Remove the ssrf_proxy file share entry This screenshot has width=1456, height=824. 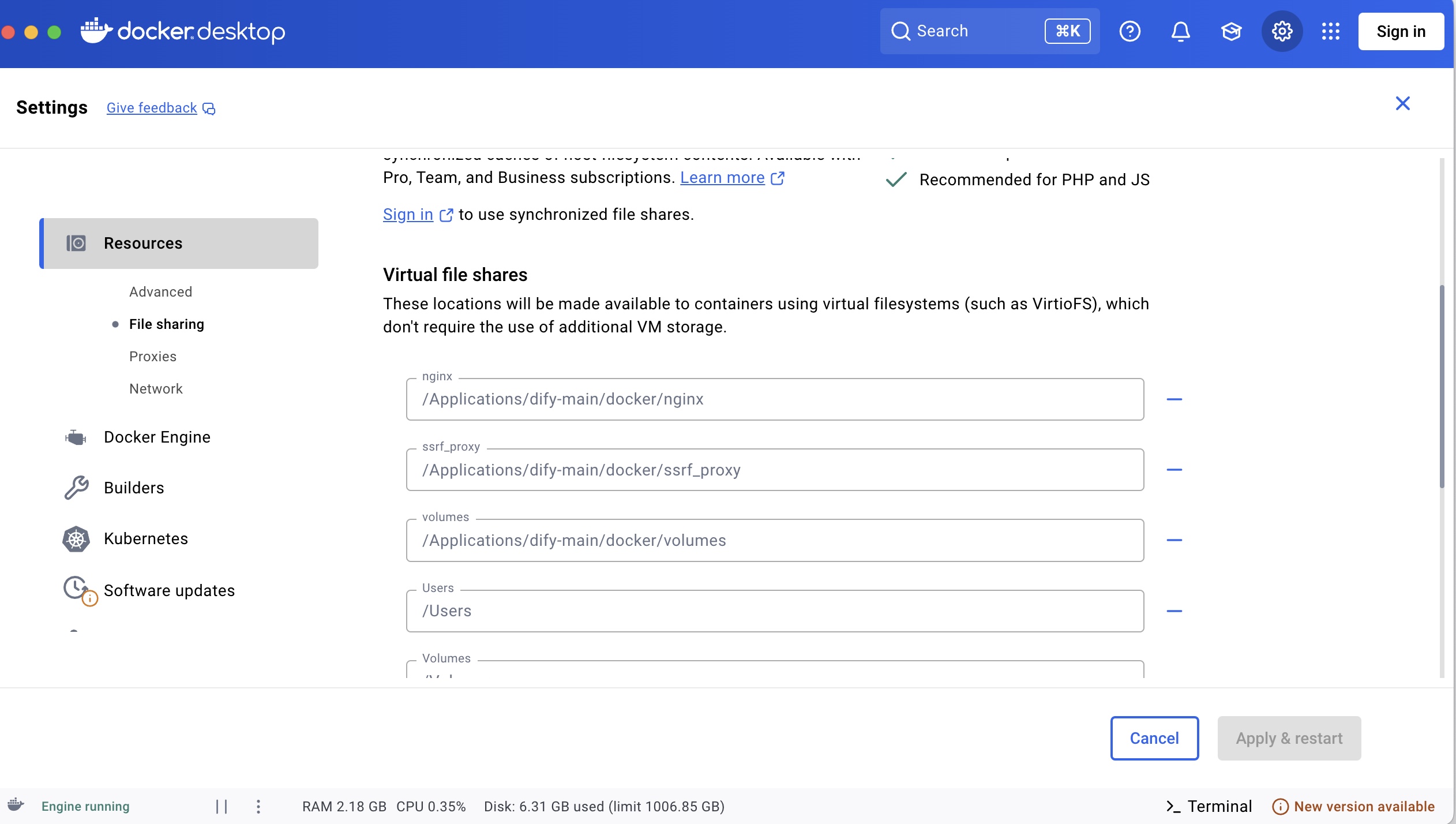[x=1174, y=470]
